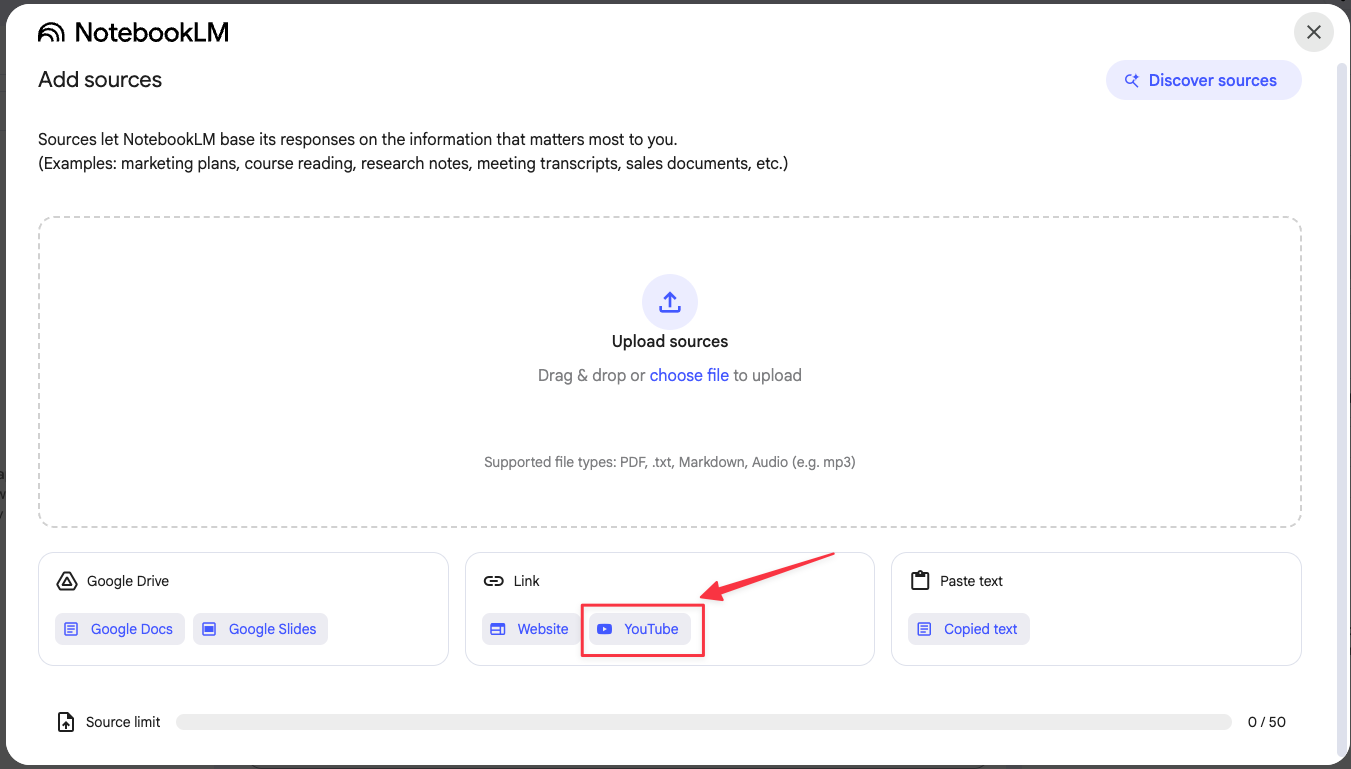Click the Link card heading text
Image resolution: width=1351 pixels, height=769 pixels.
[x=526, y=581]
